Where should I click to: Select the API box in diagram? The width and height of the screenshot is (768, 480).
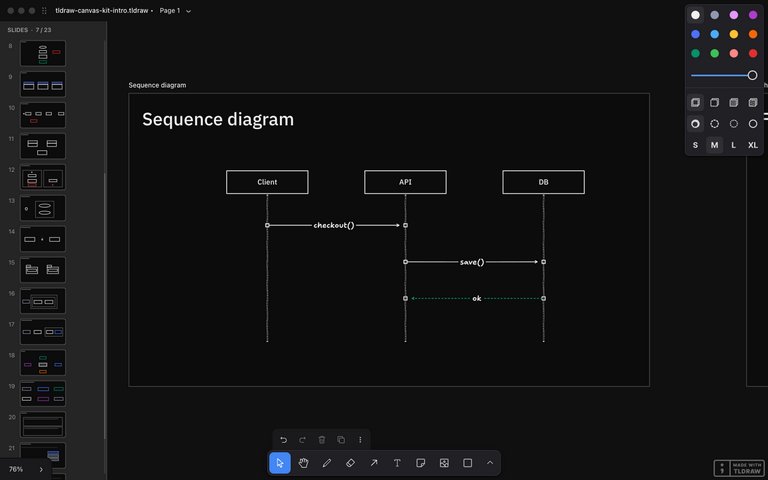click(x=405, y=182)
